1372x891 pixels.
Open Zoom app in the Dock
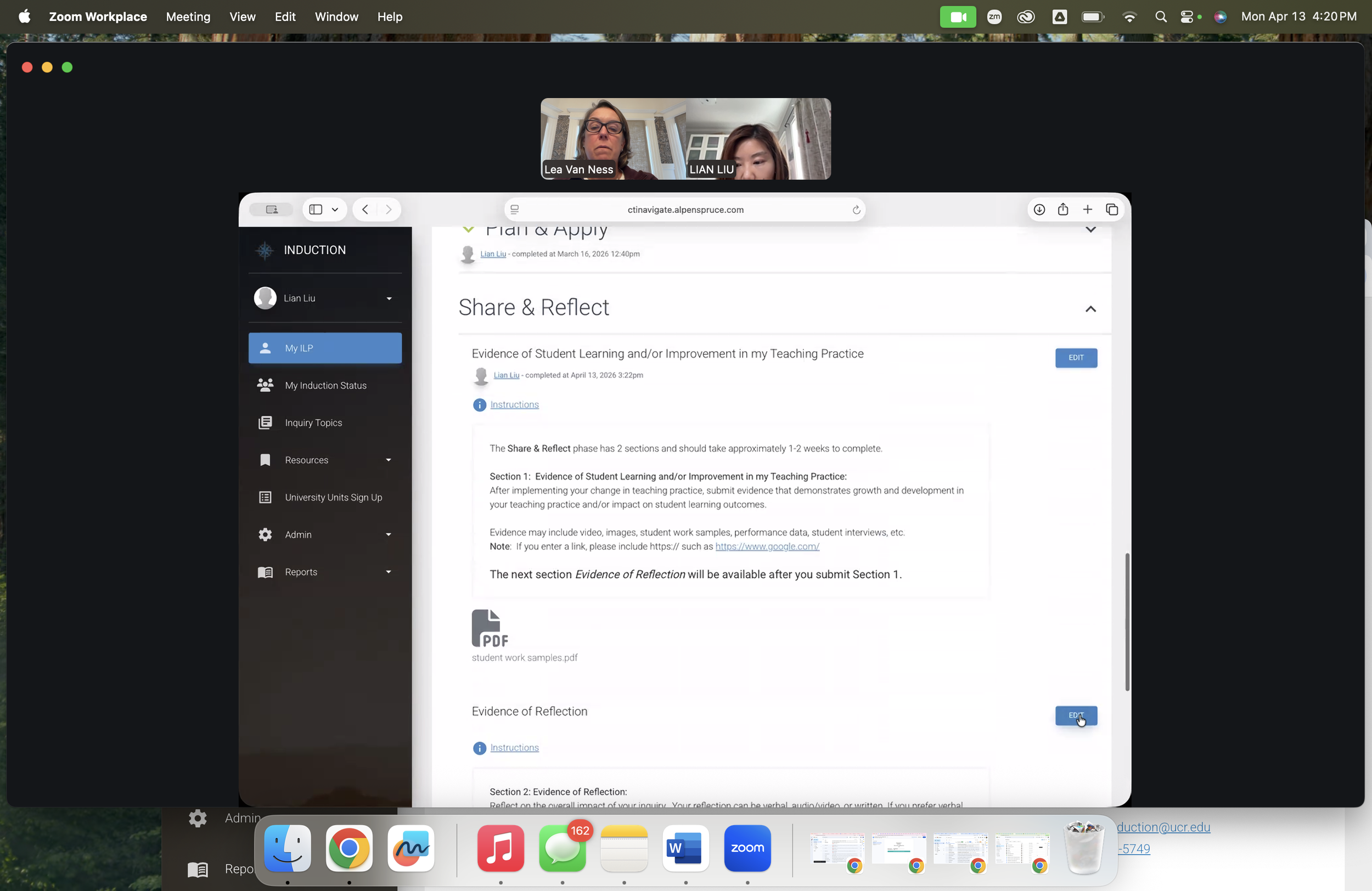(747, 848)
